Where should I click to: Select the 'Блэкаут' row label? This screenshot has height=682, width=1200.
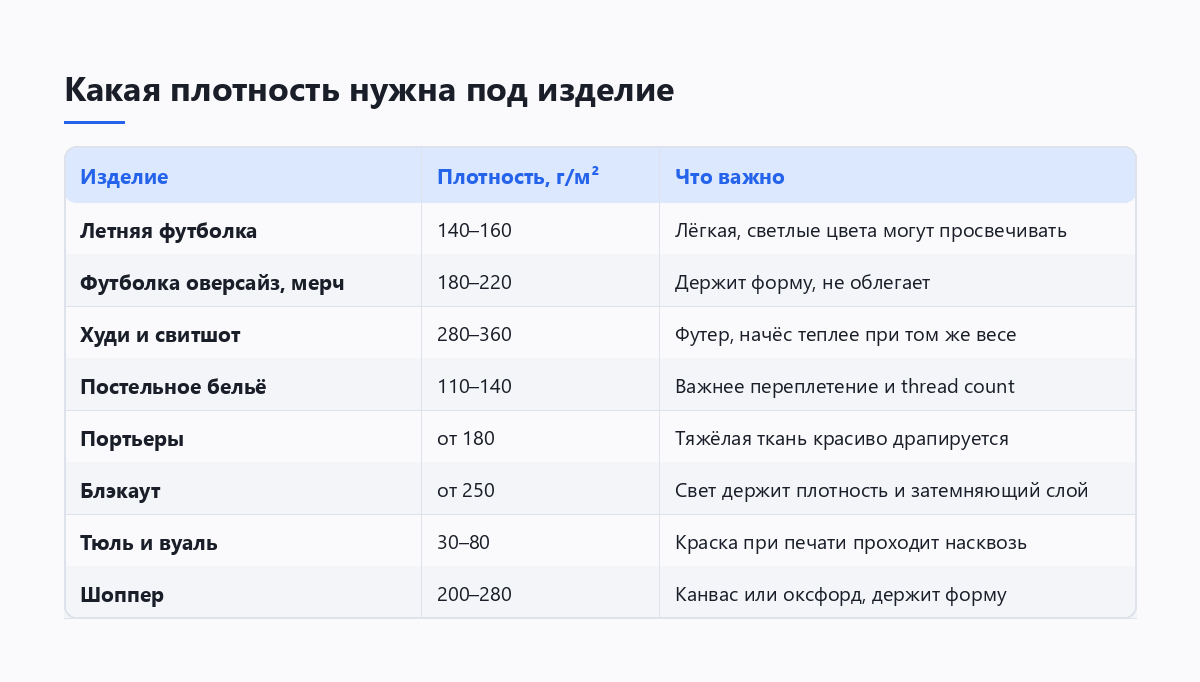[120, 491]
